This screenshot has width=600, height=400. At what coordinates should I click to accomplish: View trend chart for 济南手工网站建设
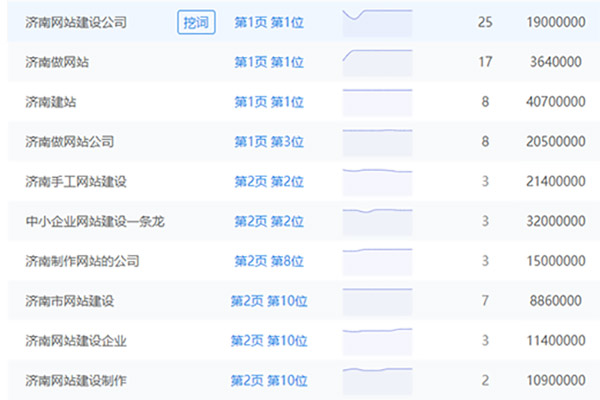click(377, 182)
